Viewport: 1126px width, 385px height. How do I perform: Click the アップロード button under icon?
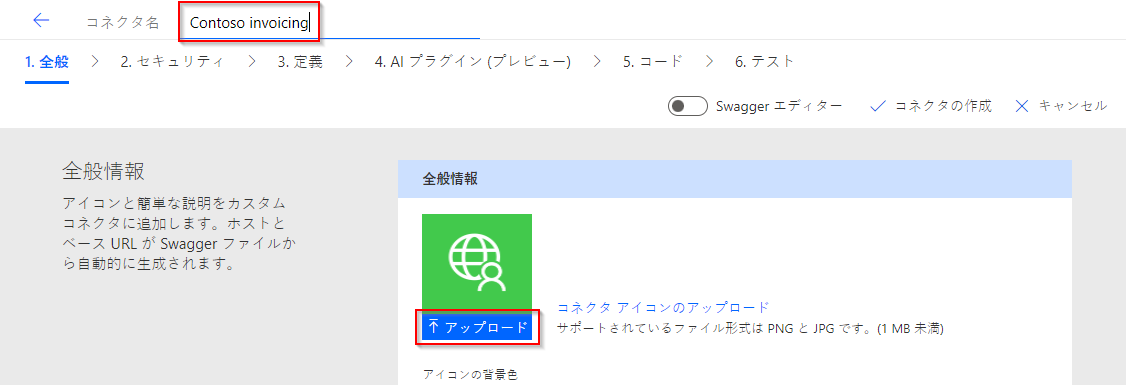477,328
